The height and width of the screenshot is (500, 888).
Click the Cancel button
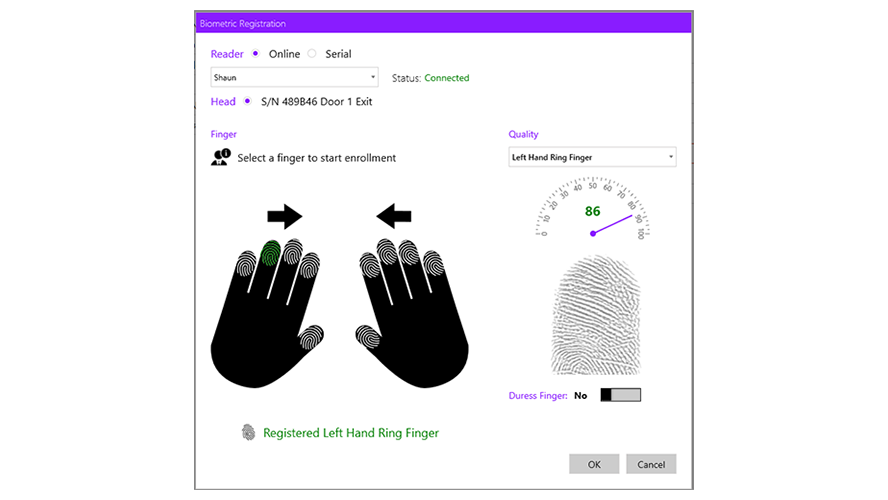[x=651, y=464]
